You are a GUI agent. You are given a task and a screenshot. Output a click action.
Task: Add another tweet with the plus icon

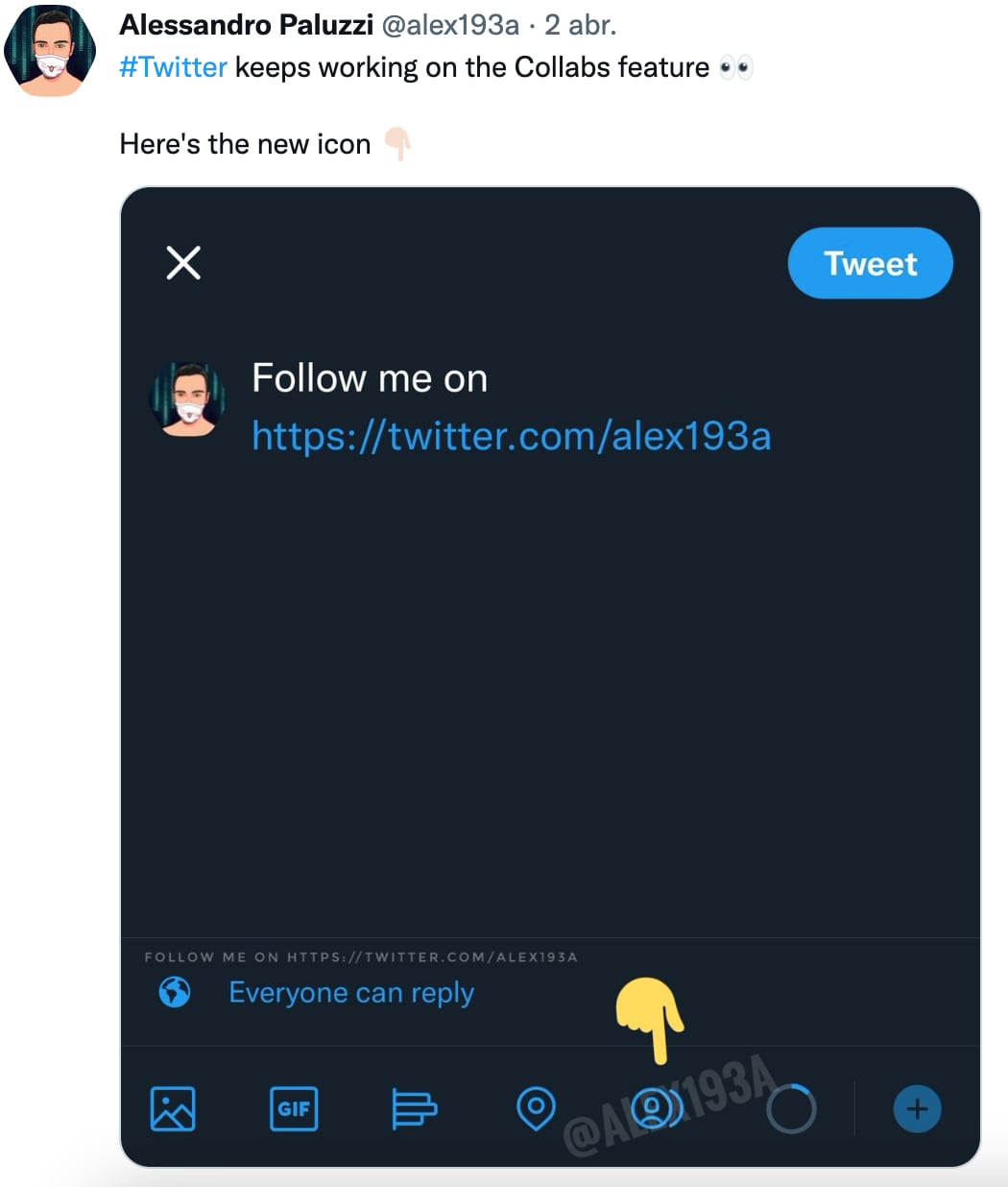(917, 1109)
